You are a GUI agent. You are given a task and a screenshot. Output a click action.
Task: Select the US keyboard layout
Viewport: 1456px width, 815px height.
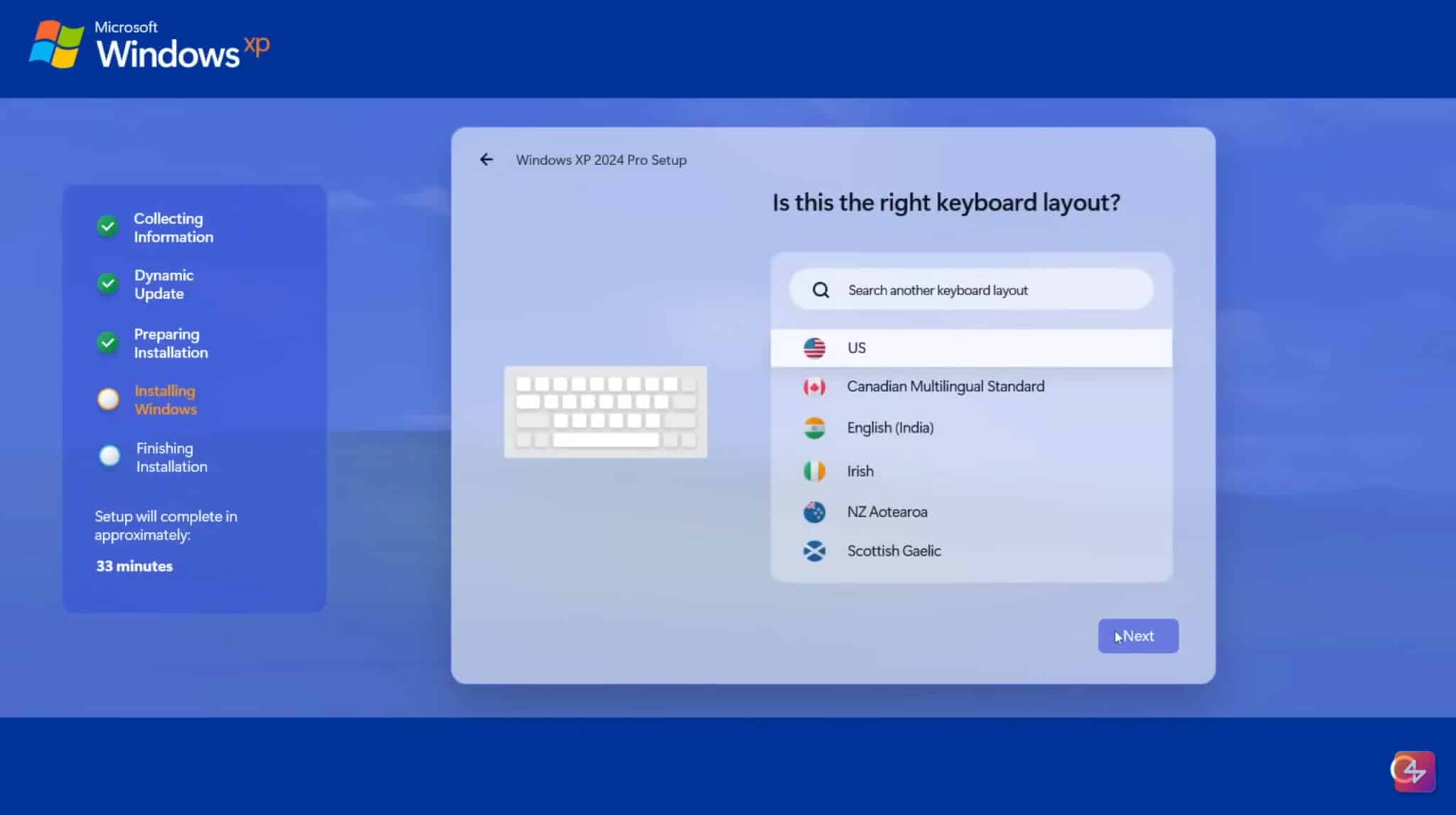coord(971,348)
